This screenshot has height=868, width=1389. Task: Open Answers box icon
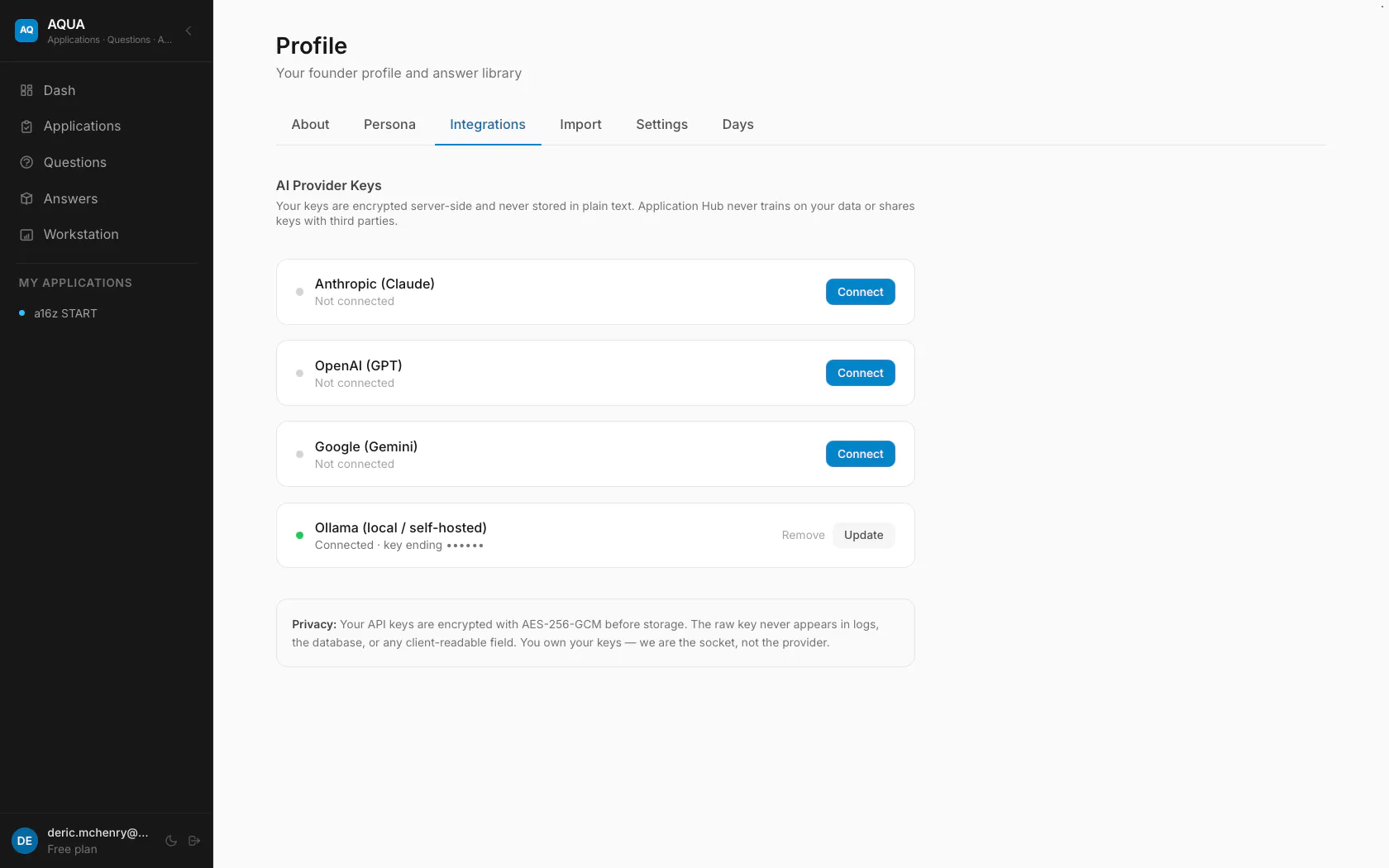pyautogui.click(x=26, y=198)
